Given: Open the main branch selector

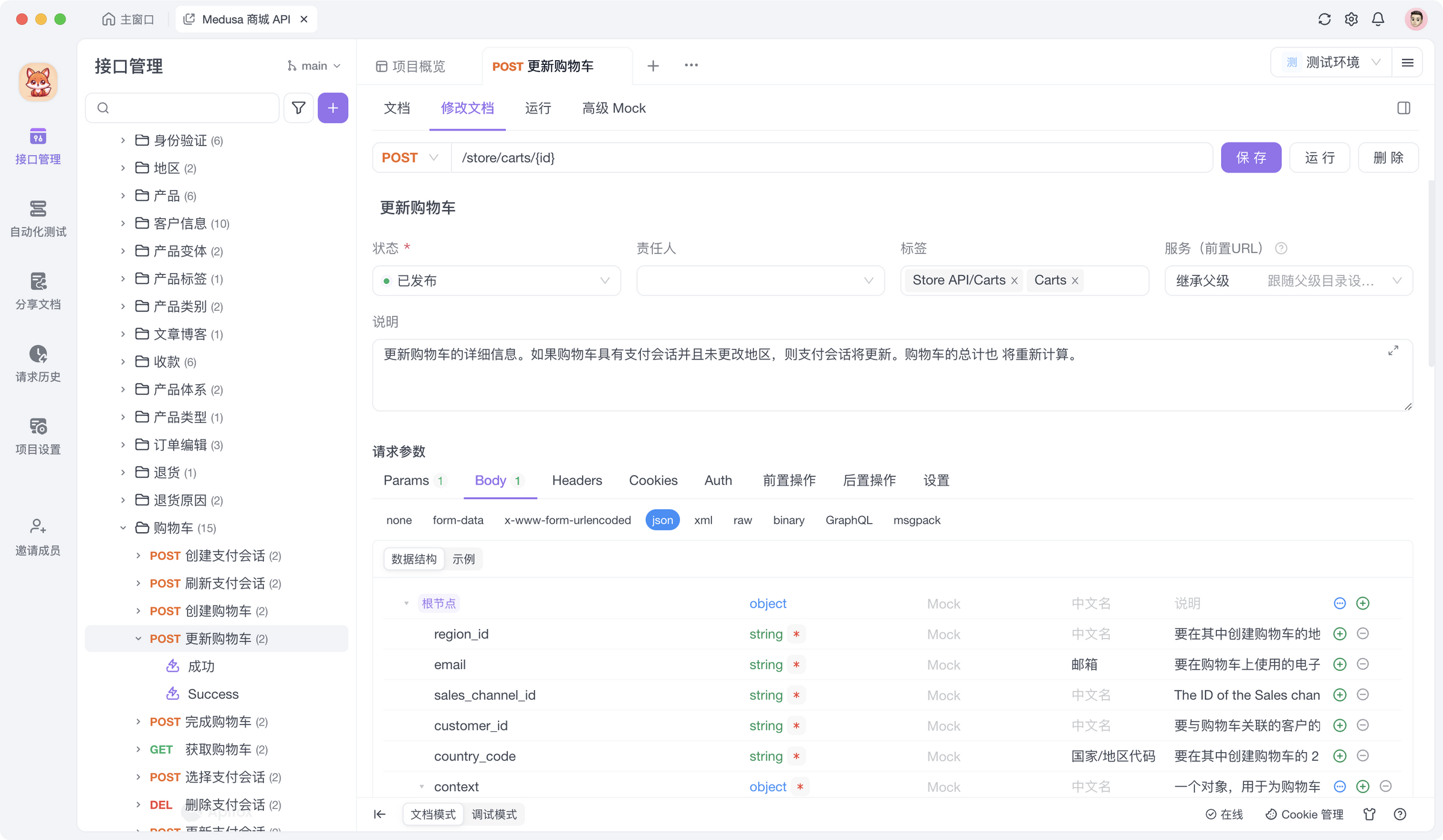Looking at the screenshot, I should [314, 66].
